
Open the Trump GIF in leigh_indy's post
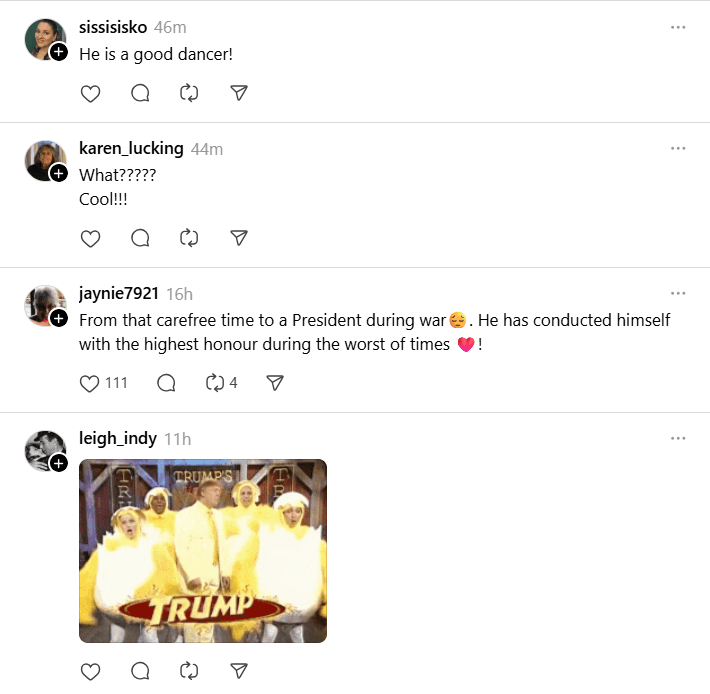tap(203, 550)
